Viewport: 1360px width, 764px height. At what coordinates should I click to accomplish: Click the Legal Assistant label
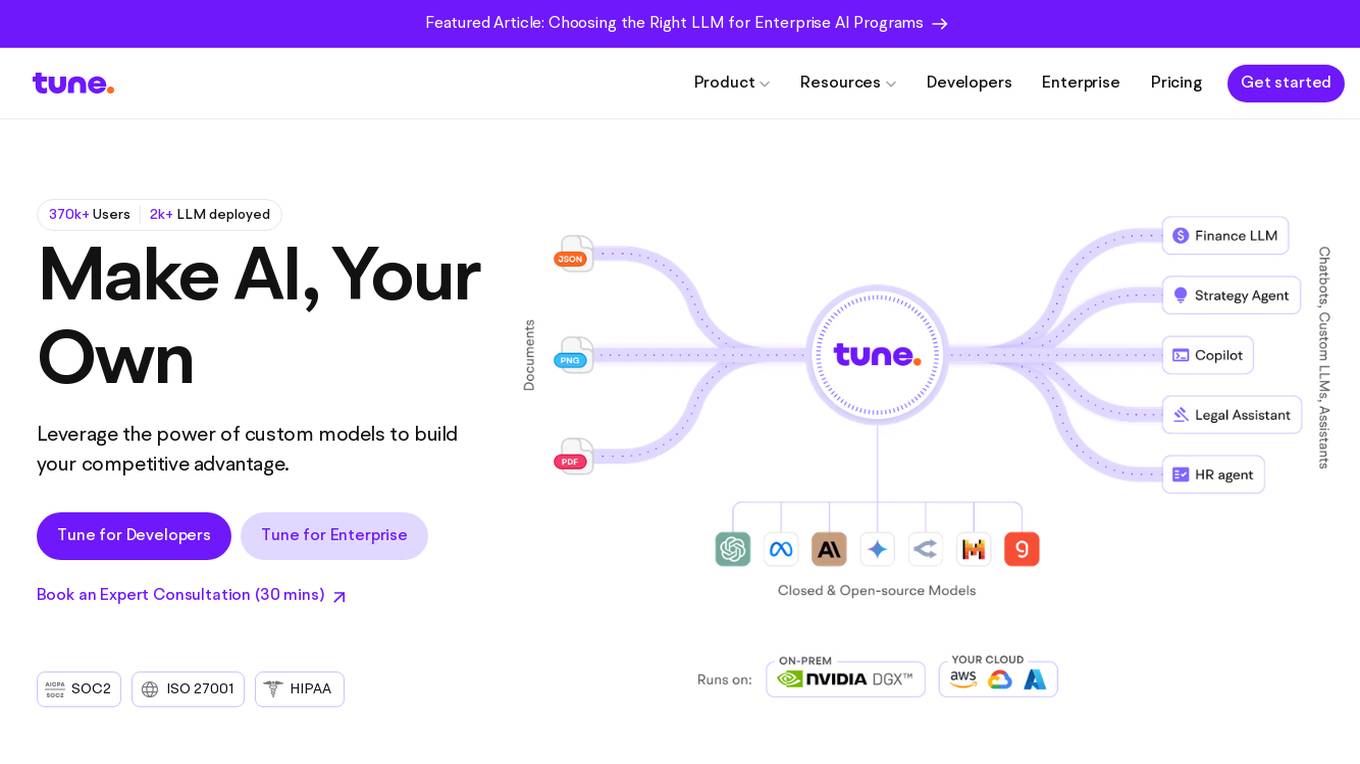[x=1243, y=415]
